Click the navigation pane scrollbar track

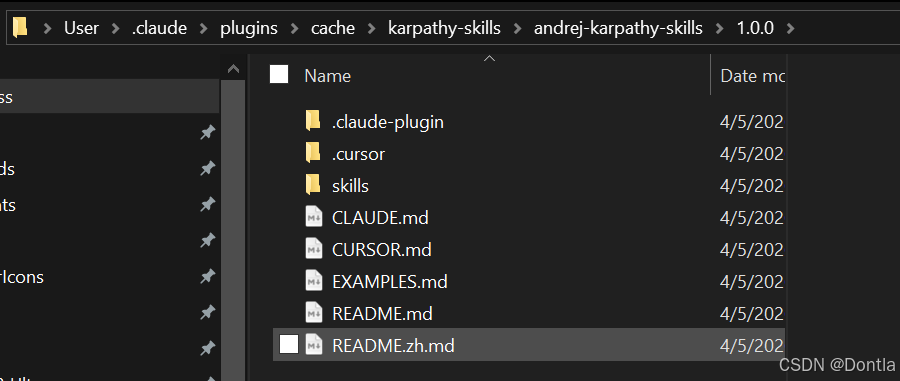233,230
